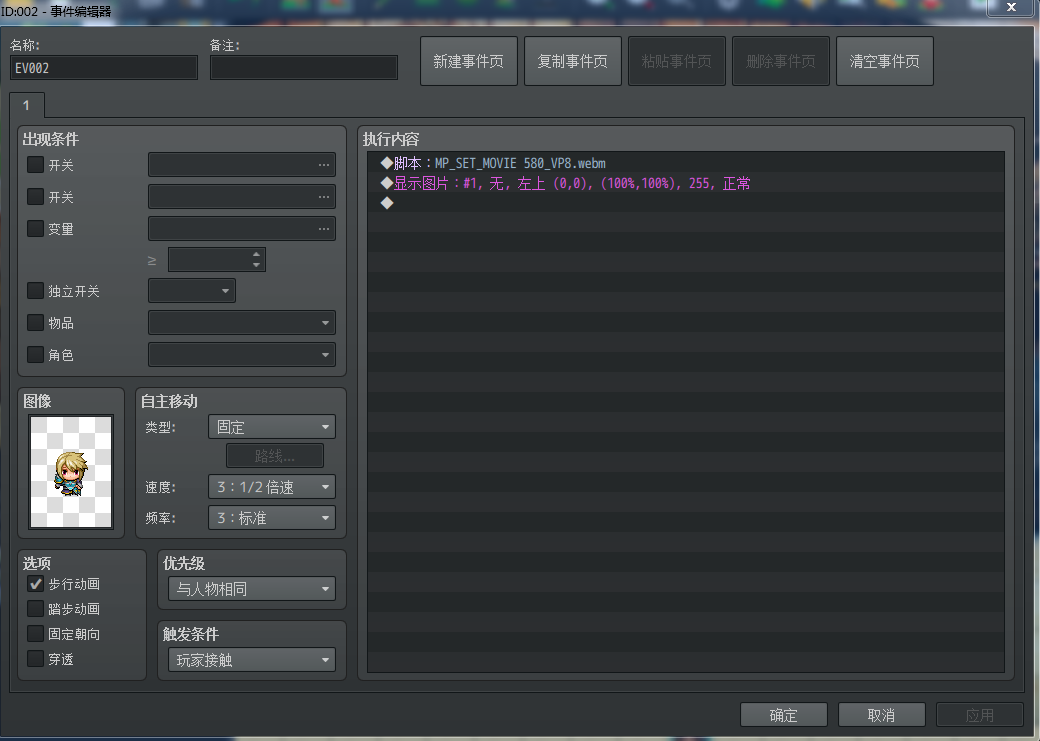
Task: Click the 复制事件页 button
Action: point(573,61)
